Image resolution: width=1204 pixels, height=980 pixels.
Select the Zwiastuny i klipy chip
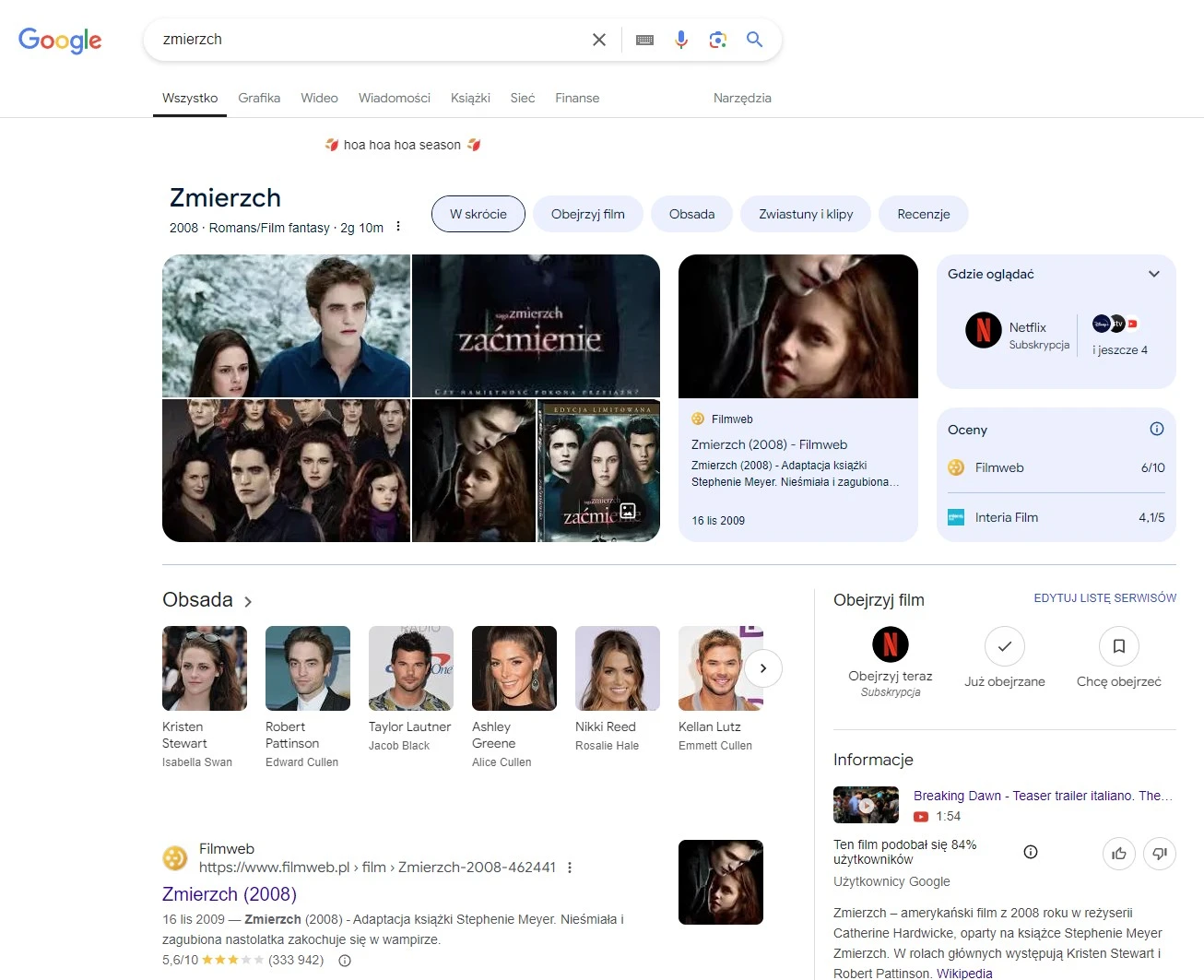[x=806, y=214]
